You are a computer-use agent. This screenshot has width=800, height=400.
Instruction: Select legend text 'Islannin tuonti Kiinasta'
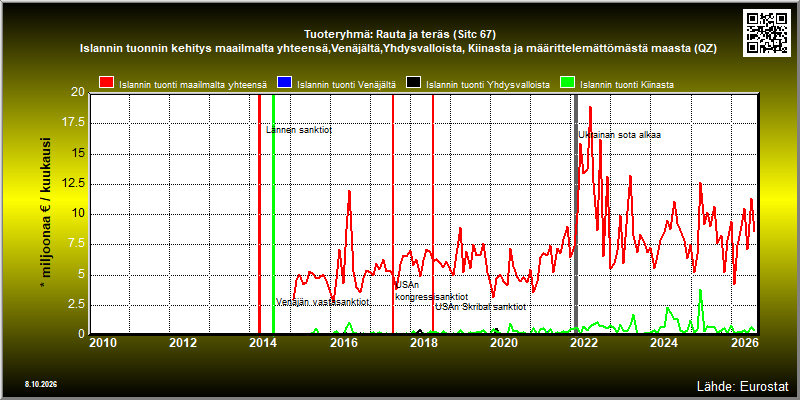coord(627,85)
